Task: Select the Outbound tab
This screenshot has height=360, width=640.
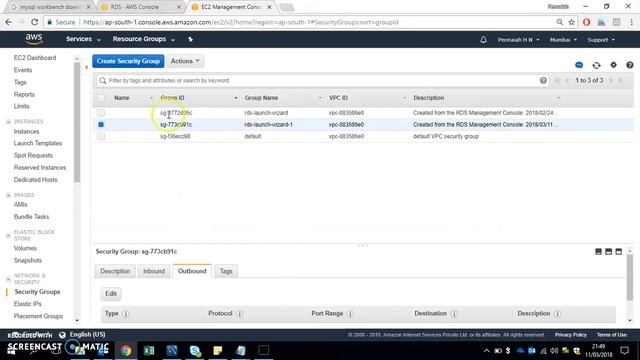Action: coord(192,271)
